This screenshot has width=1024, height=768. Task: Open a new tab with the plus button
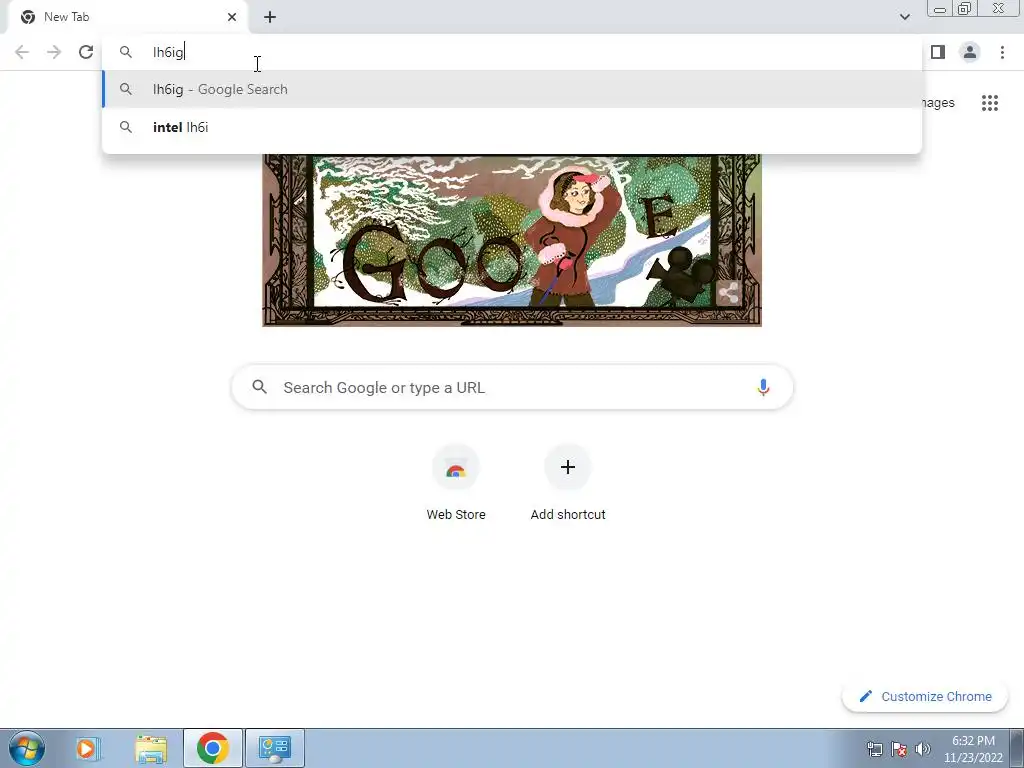tap(270, 17)
